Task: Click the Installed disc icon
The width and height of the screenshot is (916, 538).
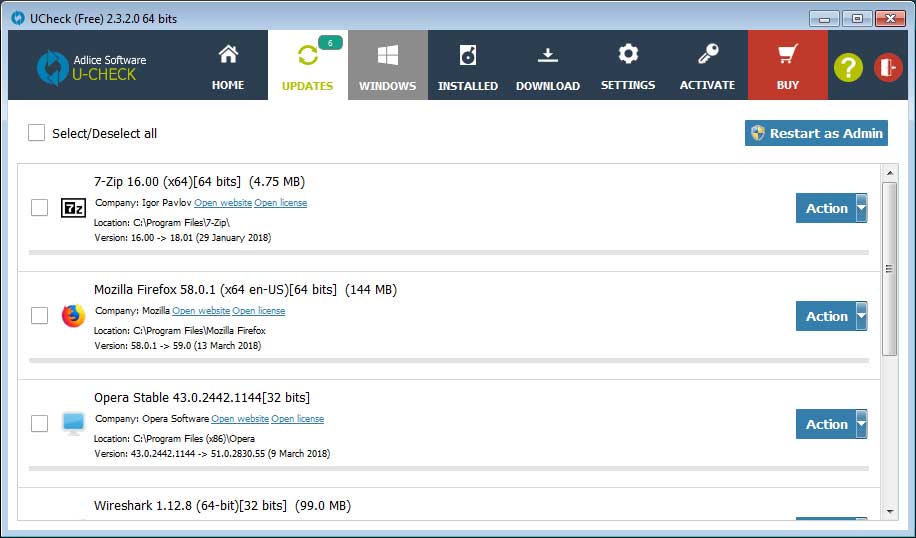Action: [468, 55]
